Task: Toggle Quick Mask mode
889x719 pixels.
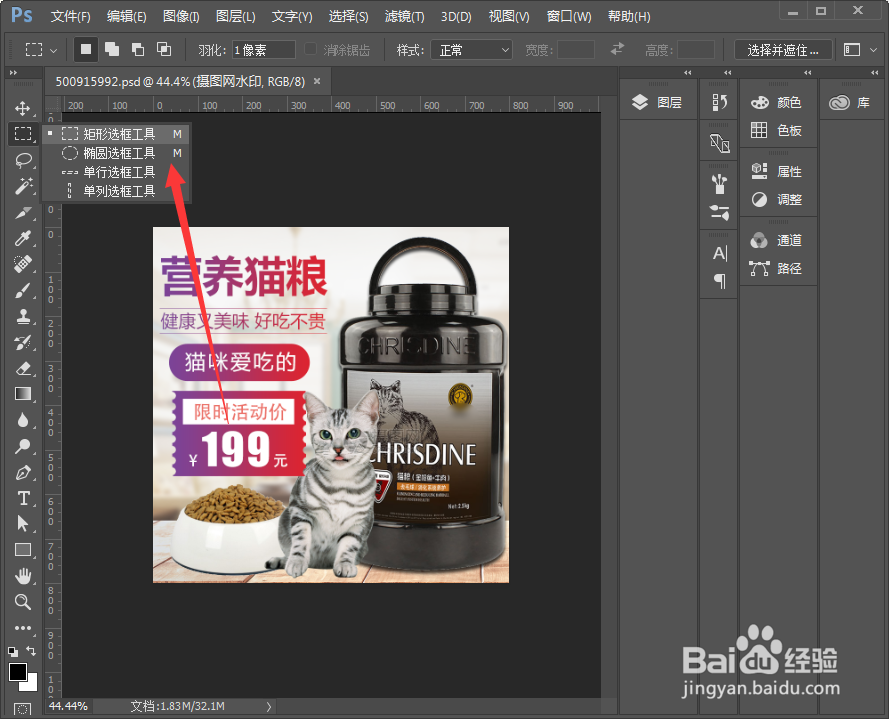Action: pyautogui.click(x=22, y=709)
